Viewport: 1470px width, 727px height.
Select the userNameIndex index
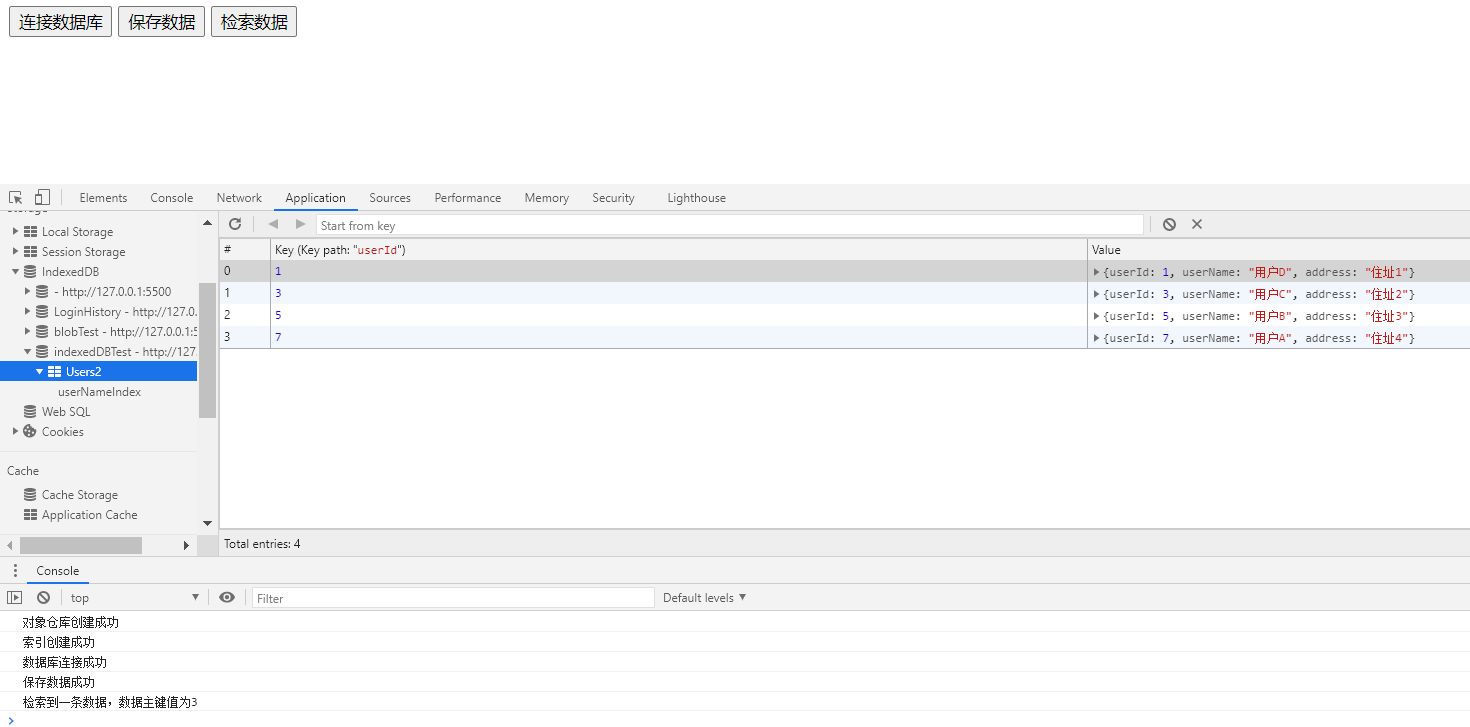pos(99,392)
